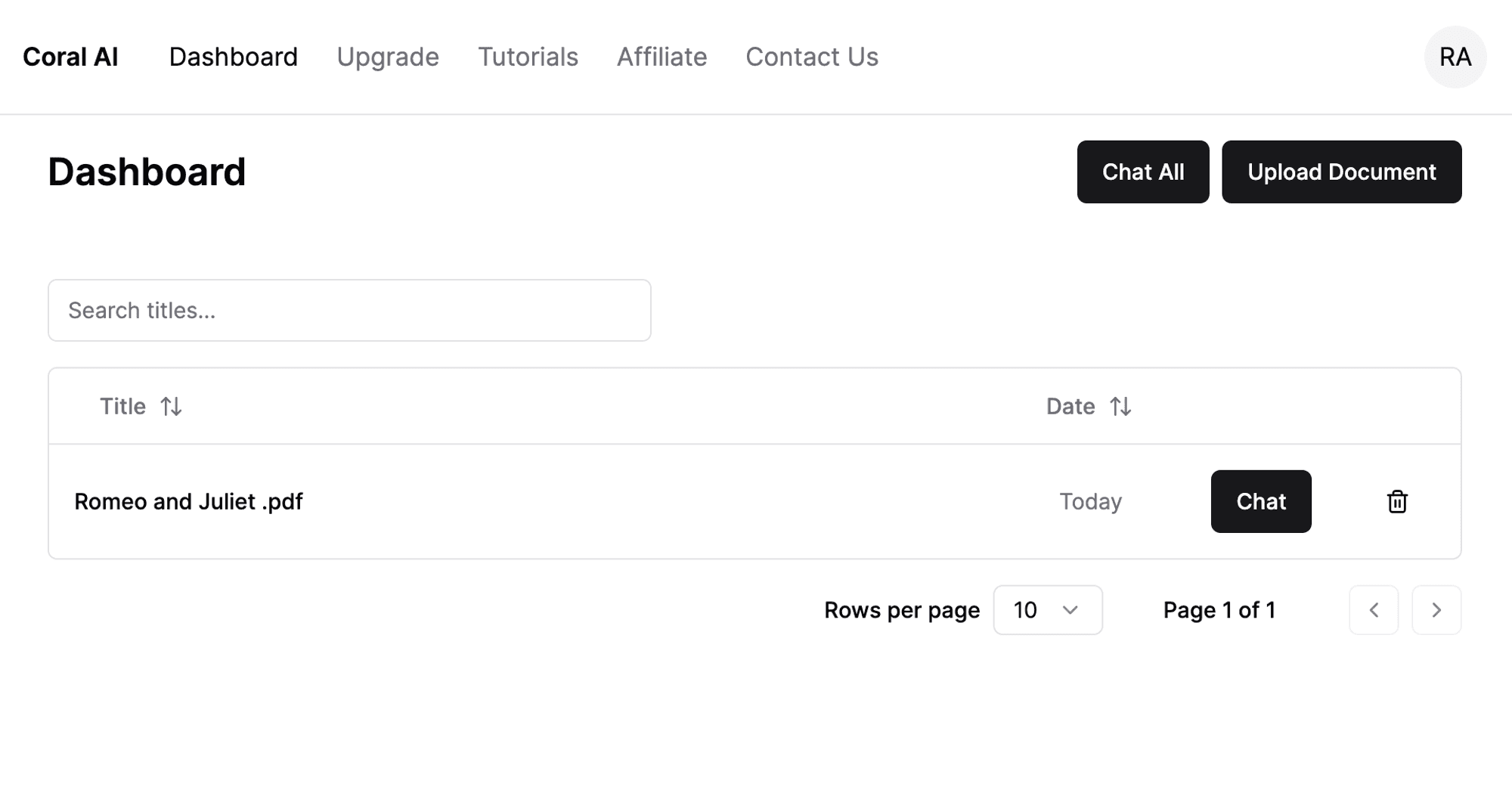Go to previous page arrow

(1373, 610)
